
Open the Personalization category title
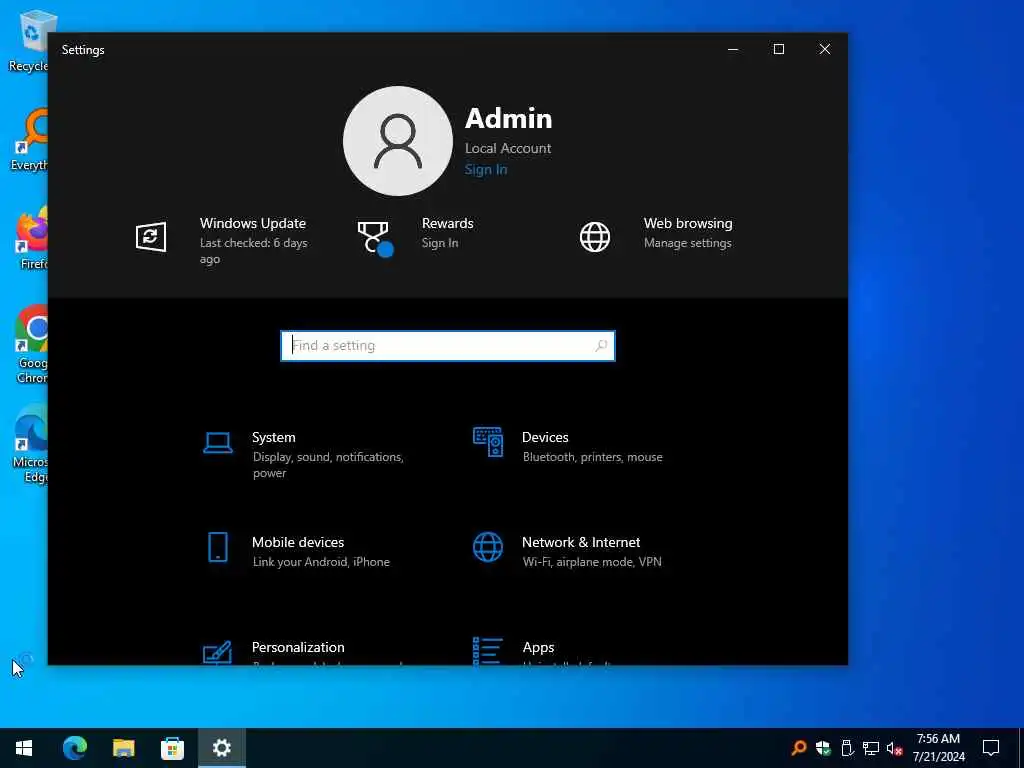298,647
